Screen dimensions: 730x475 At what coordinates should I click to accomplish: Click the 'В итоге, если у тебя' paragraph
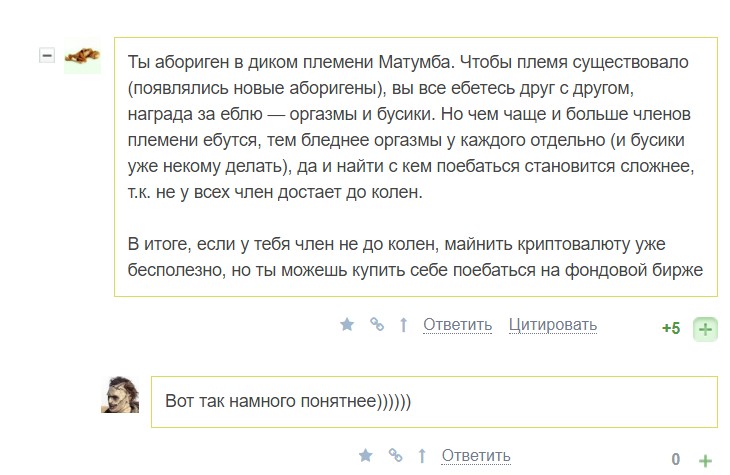coord(415,257)
